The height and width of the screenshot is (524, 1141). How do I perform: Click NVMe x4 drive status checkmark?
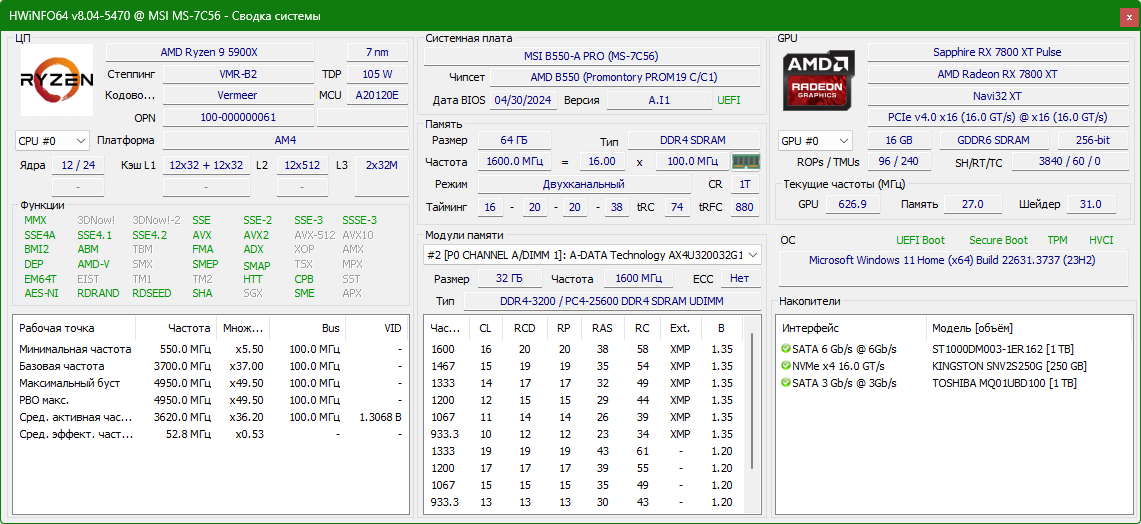[x=785, y=366]
